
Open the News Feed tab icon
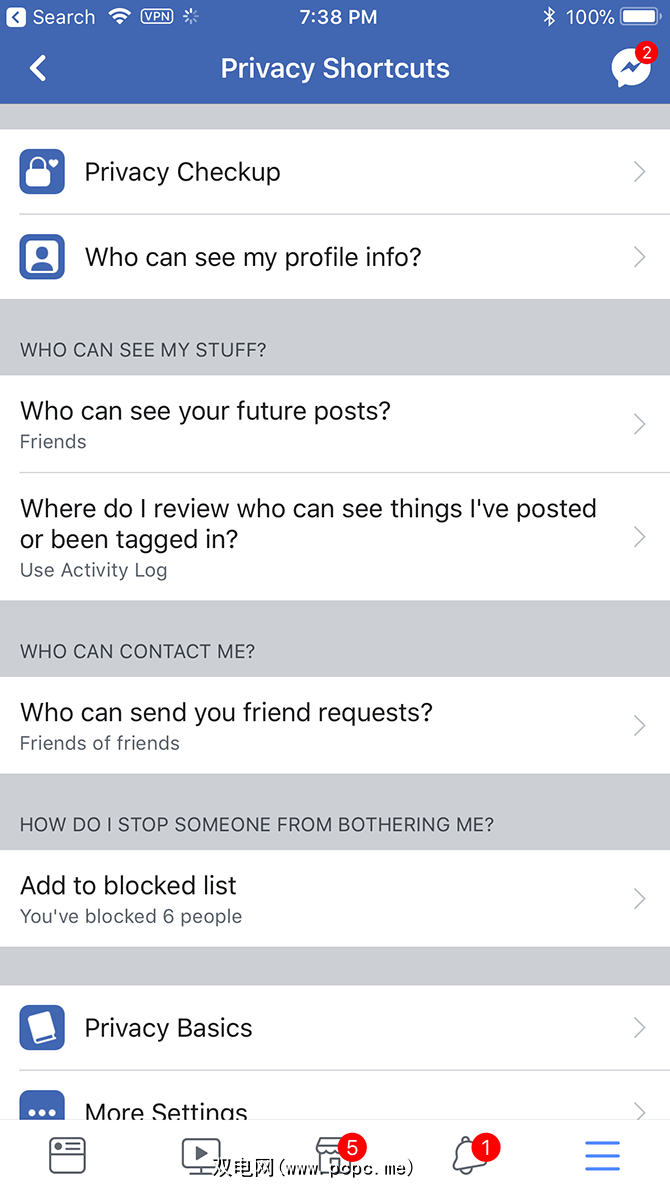point(68,1156)
